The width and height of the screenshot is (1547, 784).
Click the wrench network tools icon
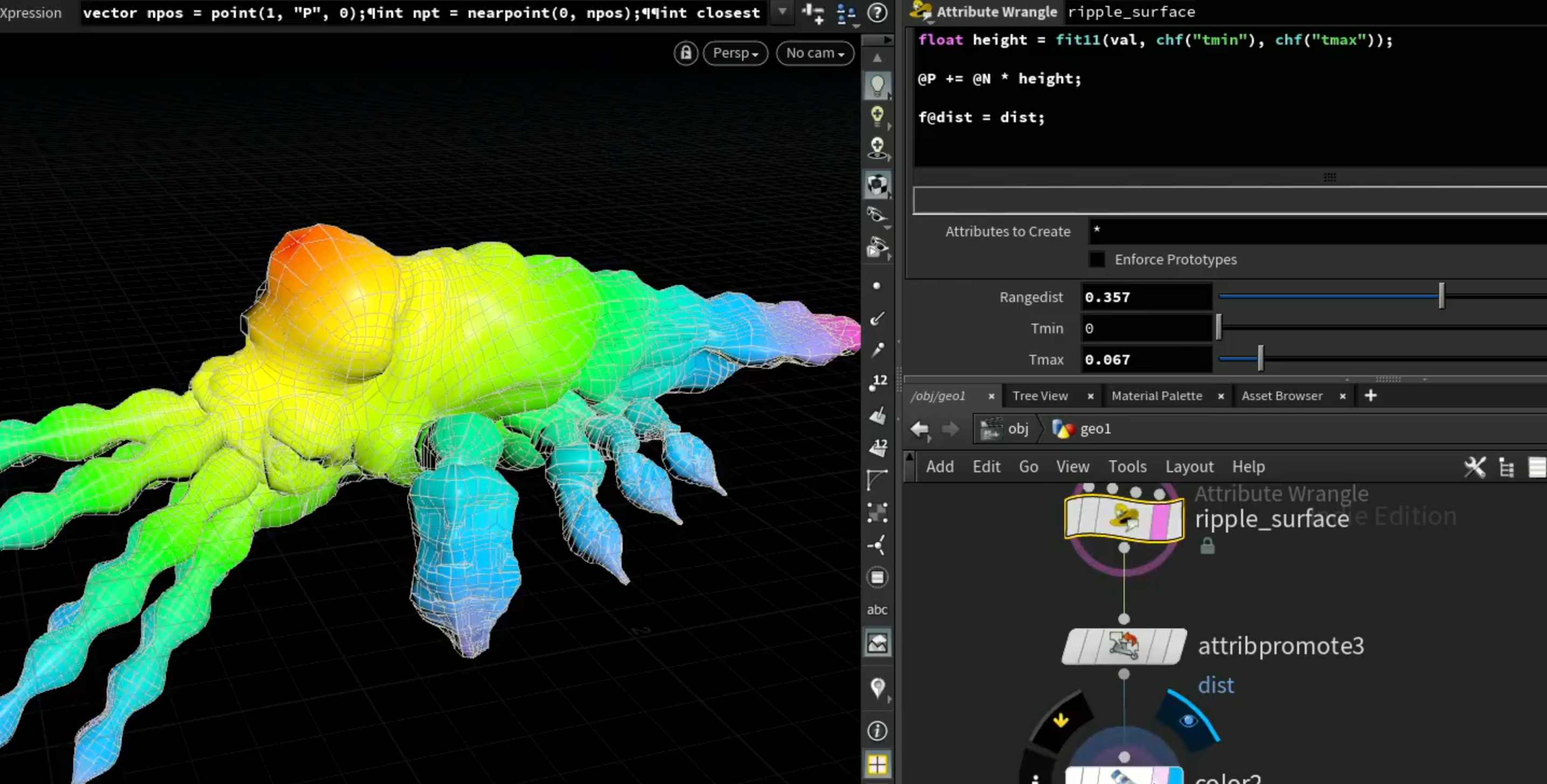coord(1474,467)
